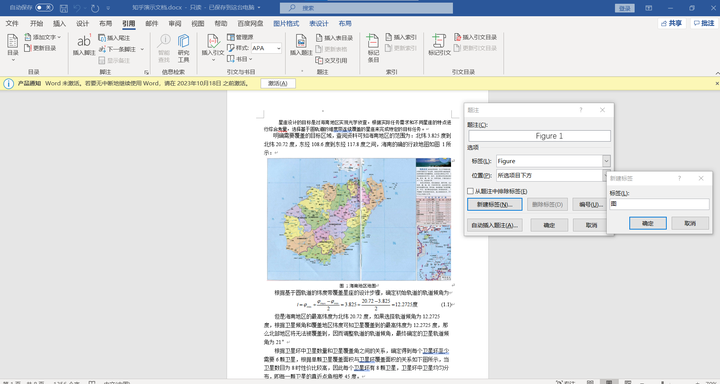Click the 管理源 icon
Image resolution: width=720 pixels, height=384 pixels.
click(x=231, y=37)
